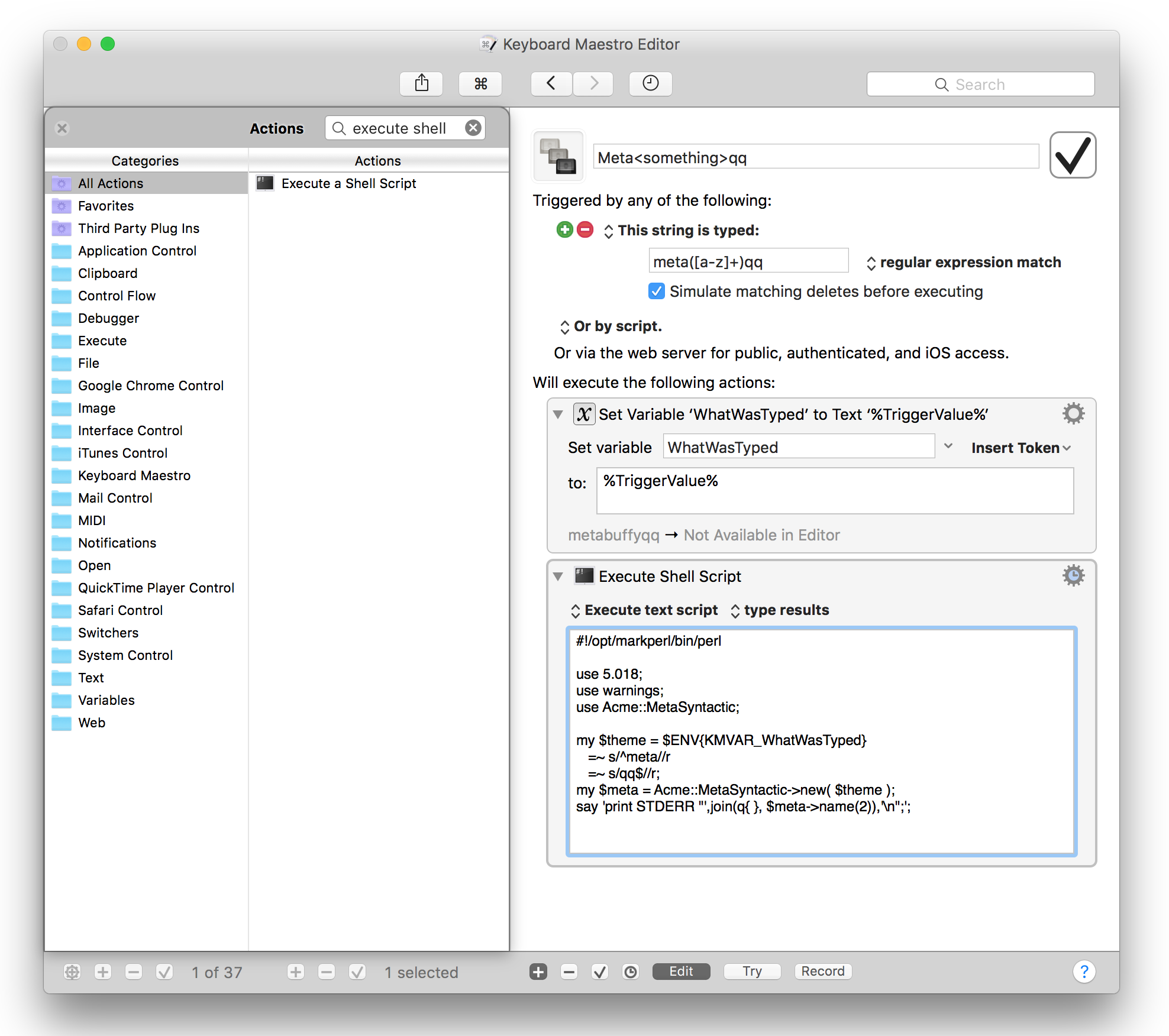Screen dimensions: 1169x1036
Task: Click the clock icon next to Edit button
Action: tap(631, 972)
